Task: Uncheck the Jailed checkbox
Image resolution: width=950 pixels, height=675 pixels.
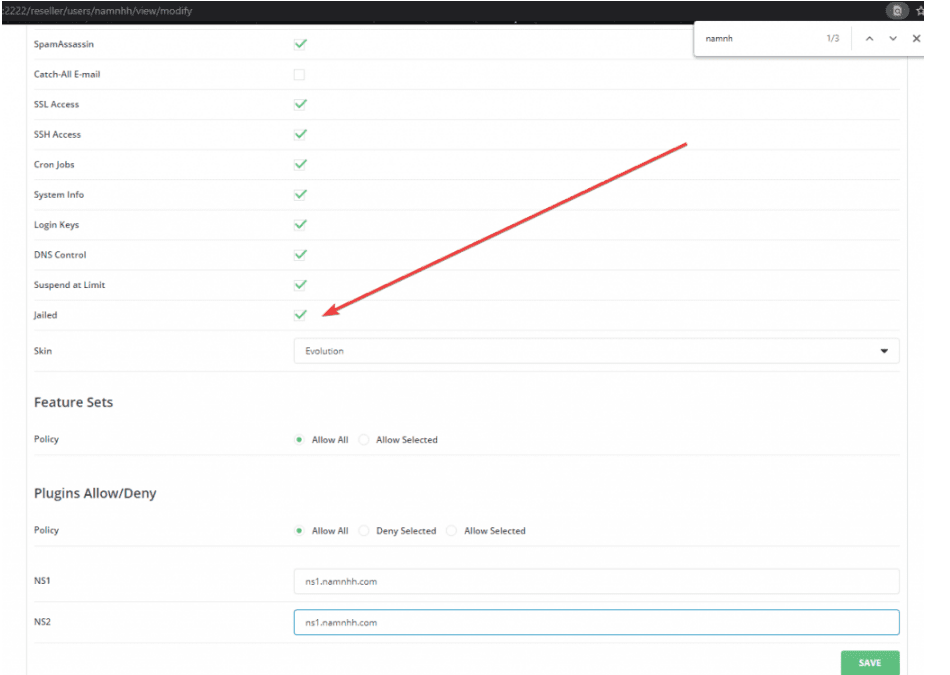Action: (x=300, y=315)
